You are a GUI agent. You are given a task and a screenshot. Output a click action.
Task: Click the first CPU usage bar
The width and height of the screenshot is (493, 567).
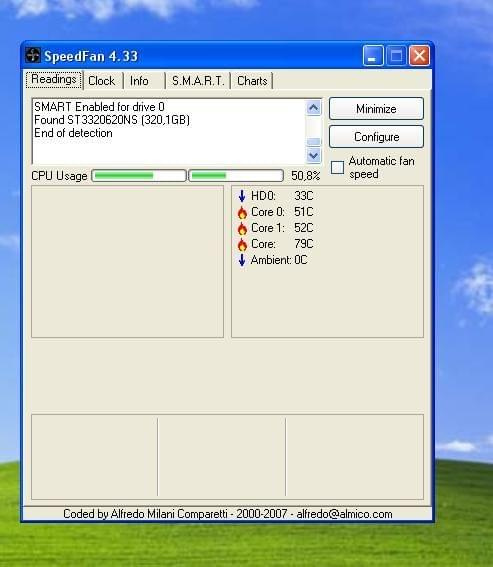139,176
